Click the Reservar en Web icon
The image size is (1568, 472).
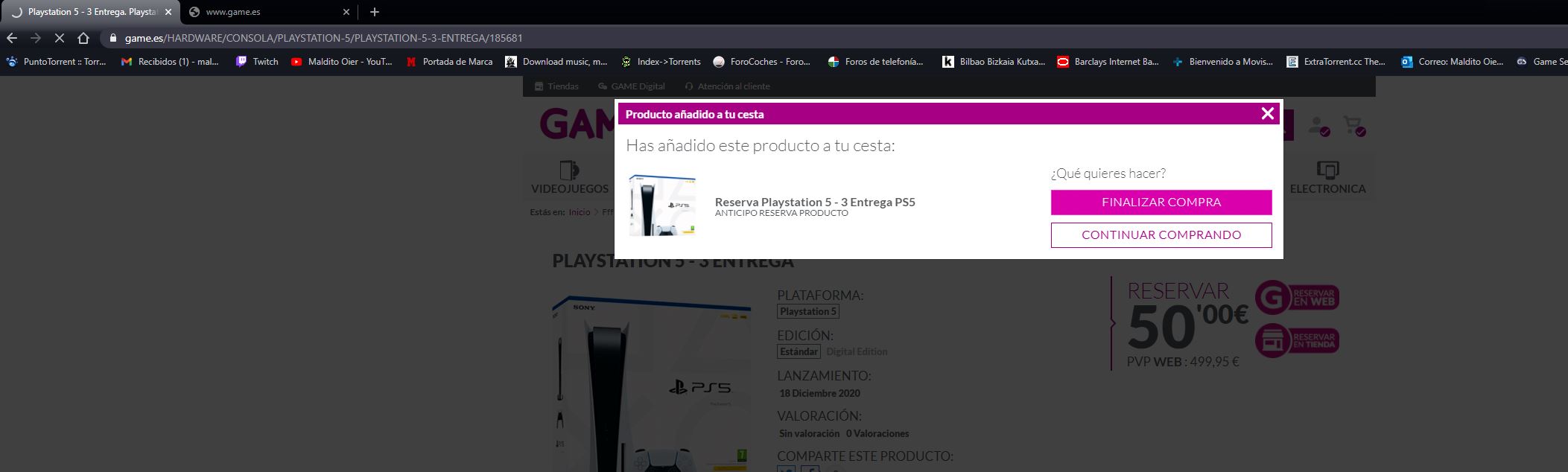1297,298
